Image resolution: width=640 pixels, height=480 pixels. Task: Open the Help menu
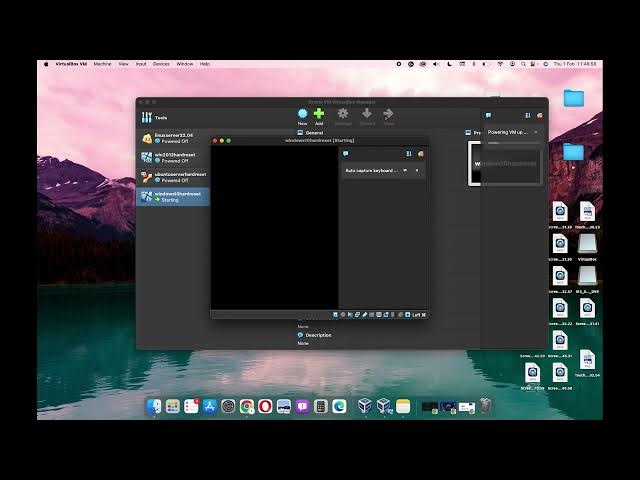click(205, 64)
